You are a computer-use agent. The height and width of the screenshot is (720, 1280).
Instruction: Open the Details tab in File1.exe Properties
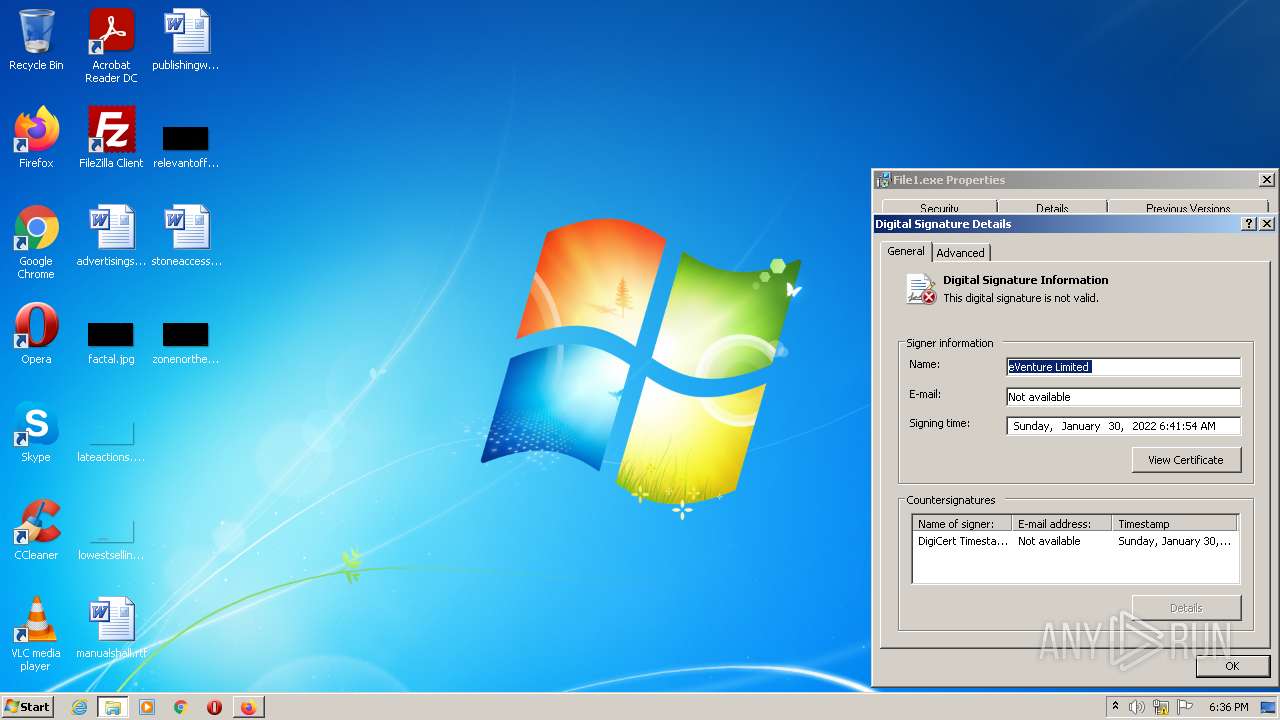1052,208
